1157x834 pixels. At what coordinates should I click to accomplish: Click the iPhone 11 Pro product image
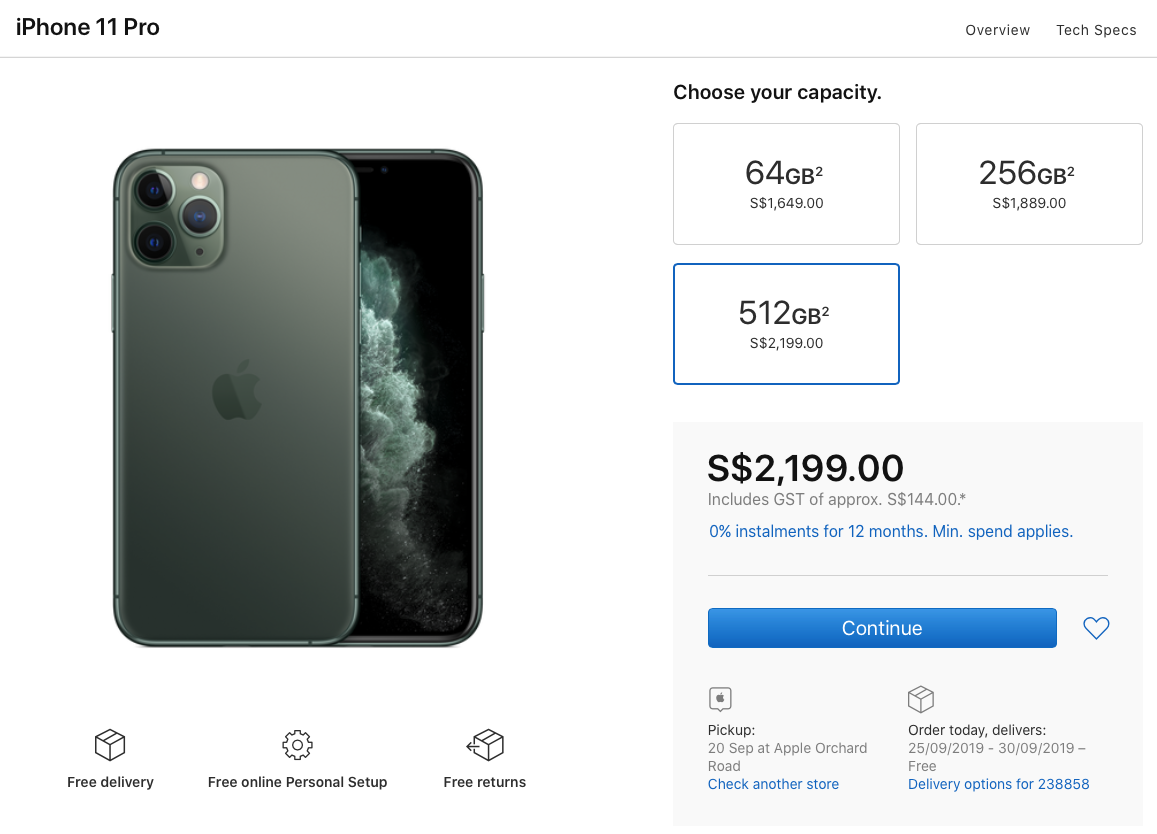click(297, 398)
